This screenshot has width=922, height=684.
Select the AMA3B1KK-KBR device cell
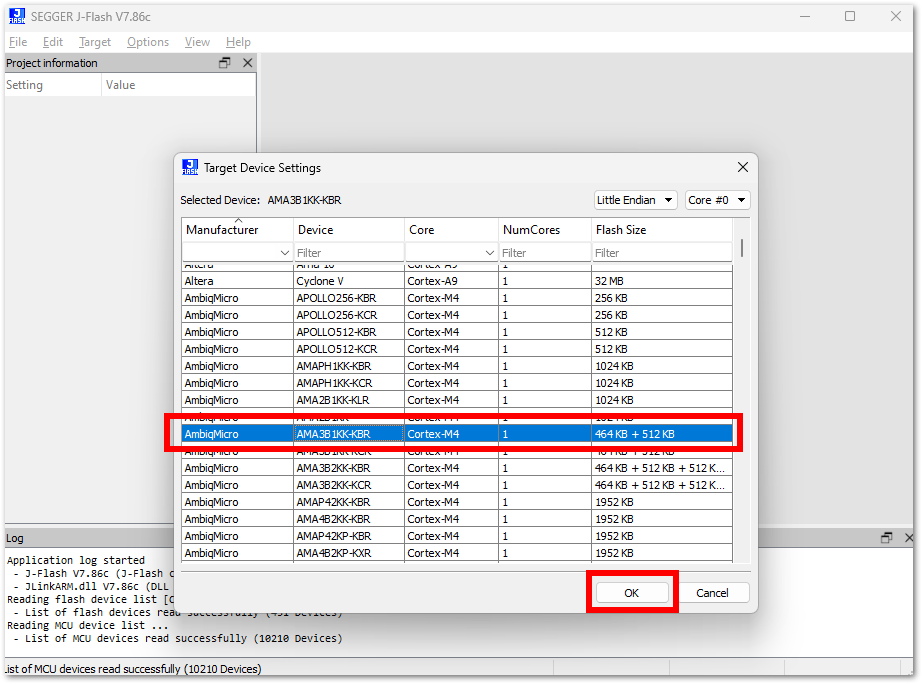point(349,434)
